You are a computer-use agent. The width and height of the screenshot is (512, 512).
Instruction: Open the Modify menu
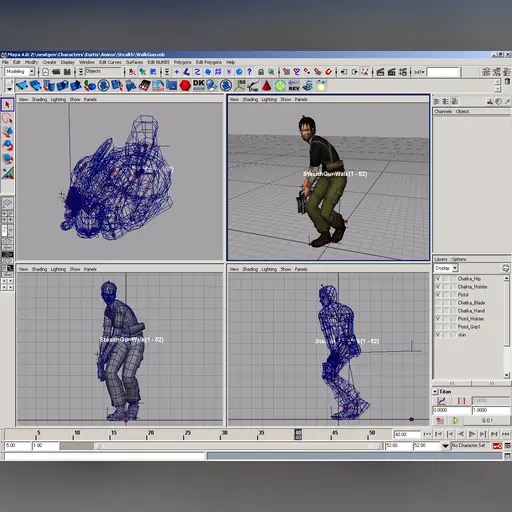[32, 62]
